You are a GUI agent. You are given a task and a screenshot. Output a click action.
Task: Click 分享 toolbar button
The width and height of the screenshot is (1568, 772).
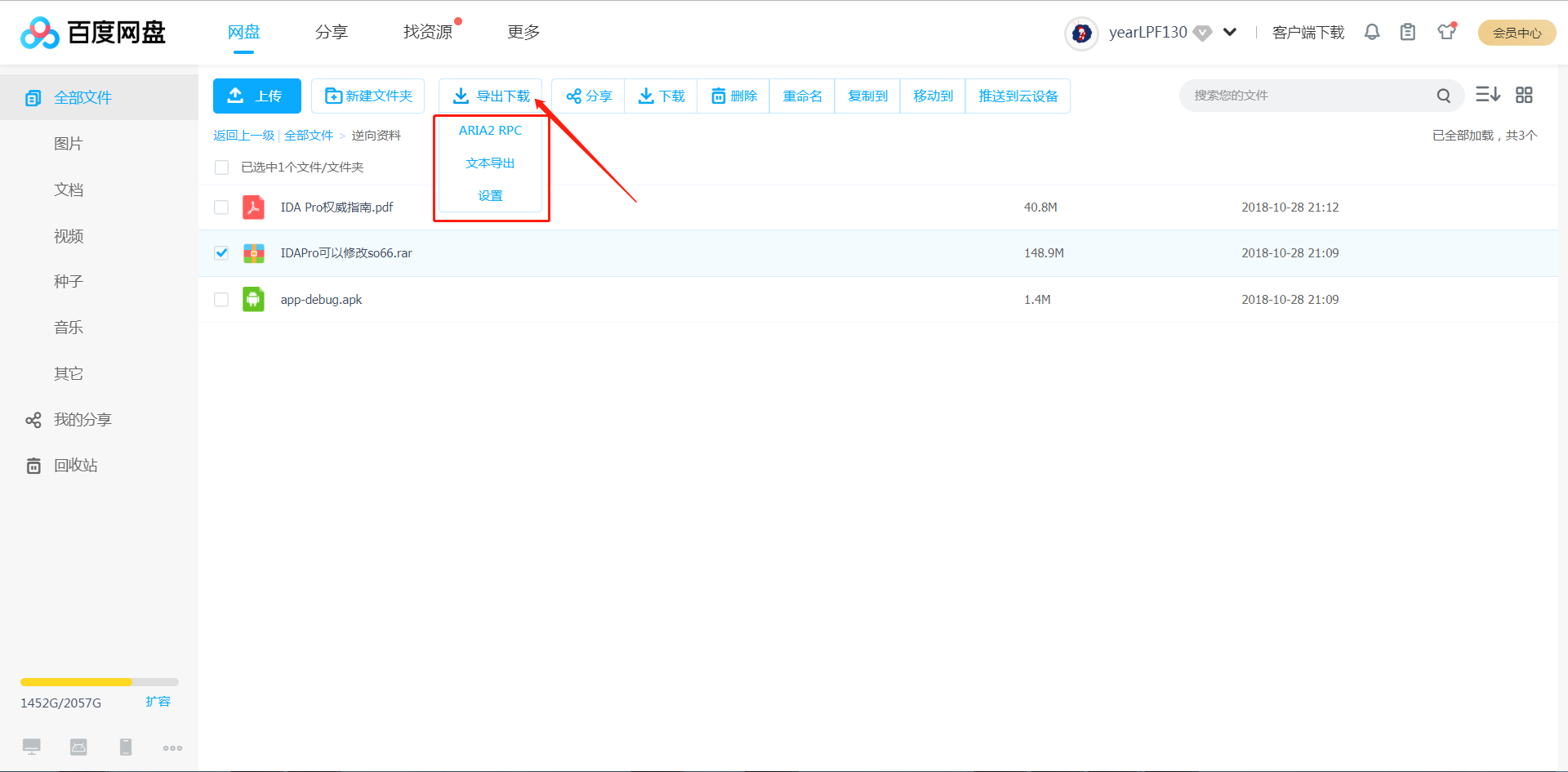(588, 96)
